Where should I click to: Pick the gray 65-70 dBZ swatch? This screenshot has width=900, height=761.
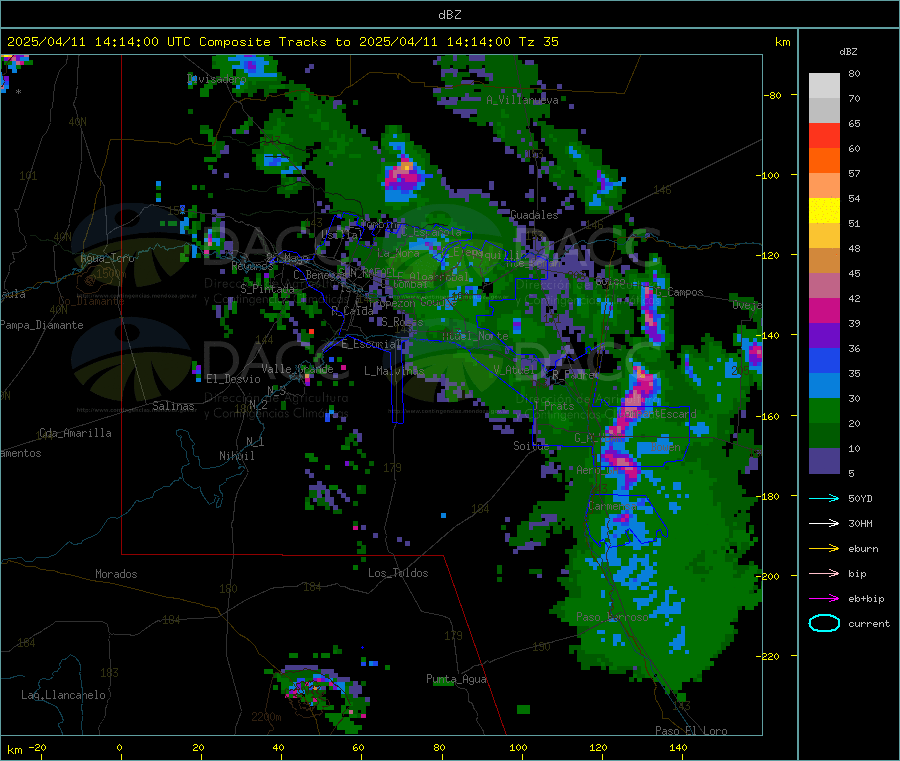point(824,111)
